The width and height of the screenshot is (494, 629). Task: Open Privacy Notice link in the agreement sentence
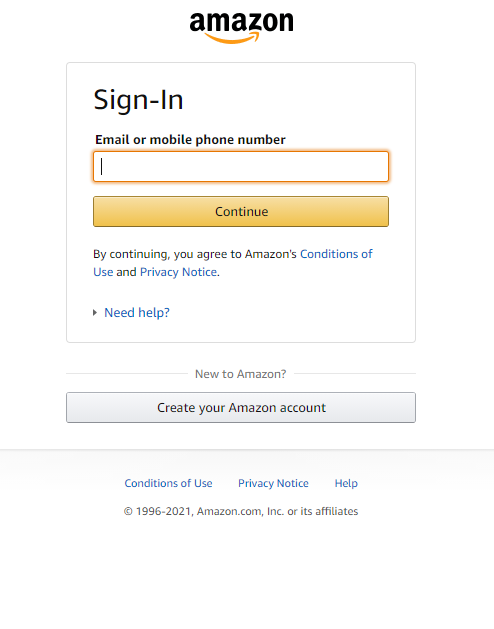pyautogui.click(x=178, y=272)
